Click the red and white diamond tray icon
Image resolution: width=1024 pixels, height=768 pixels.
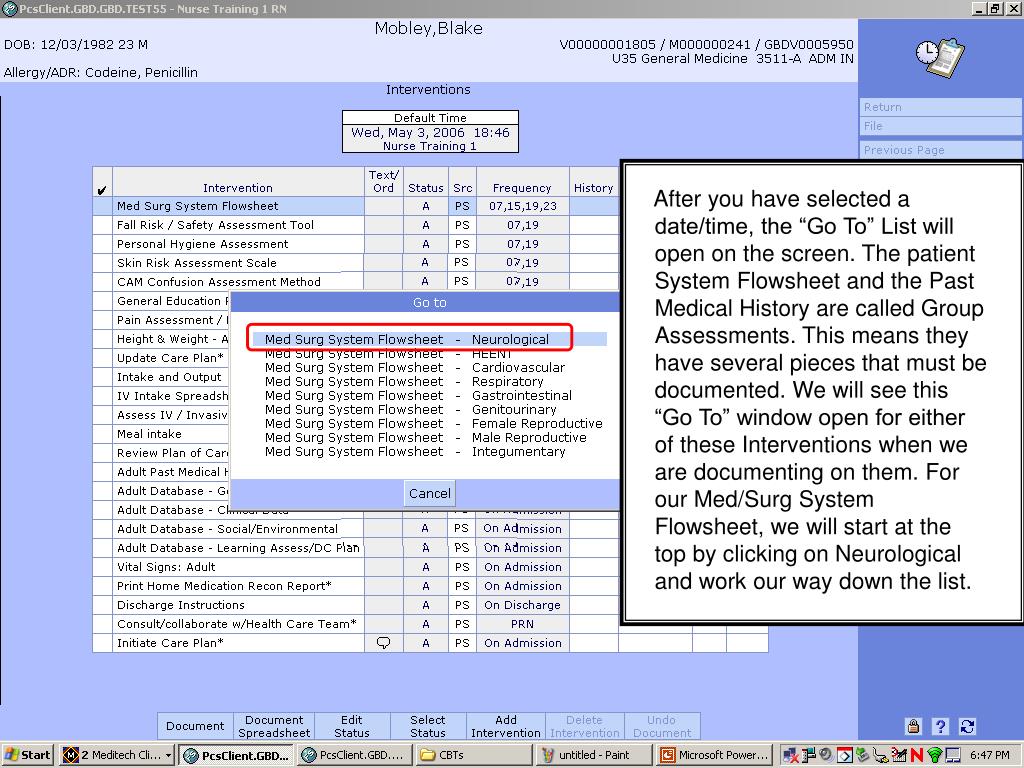844,755
